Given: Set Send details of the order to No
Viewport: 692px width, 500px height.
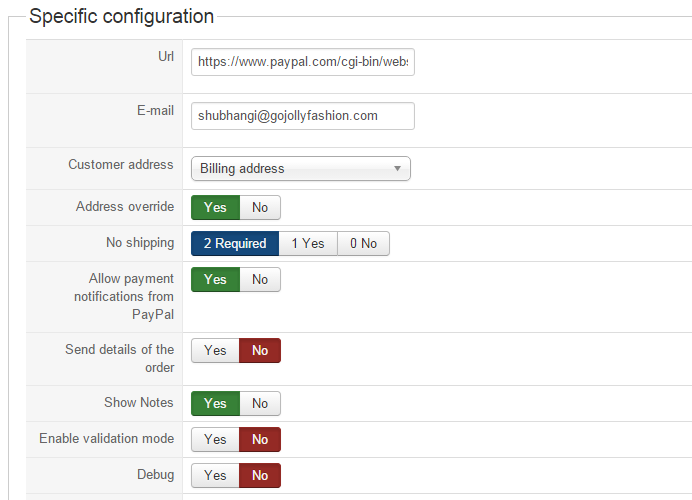Looking at the screenshot, I should tap(260, 351).
